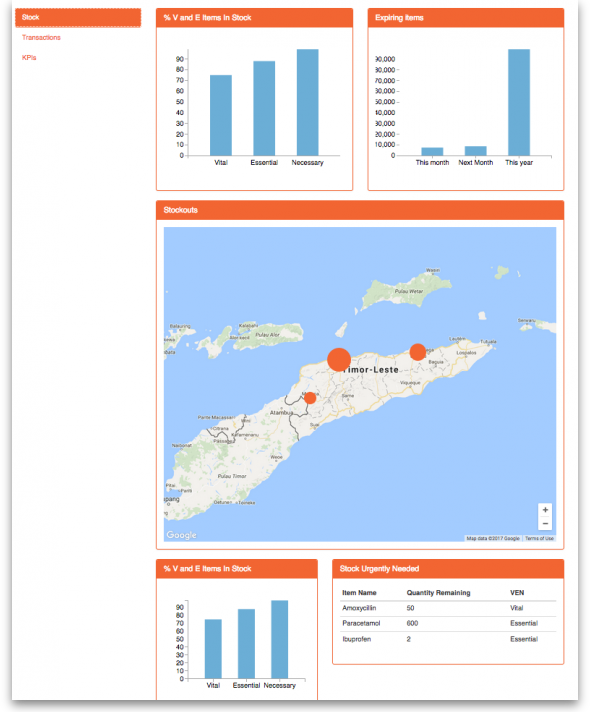Open the KPIs sidebar page
Screen dimensions: 590x712
coord(29,58)
